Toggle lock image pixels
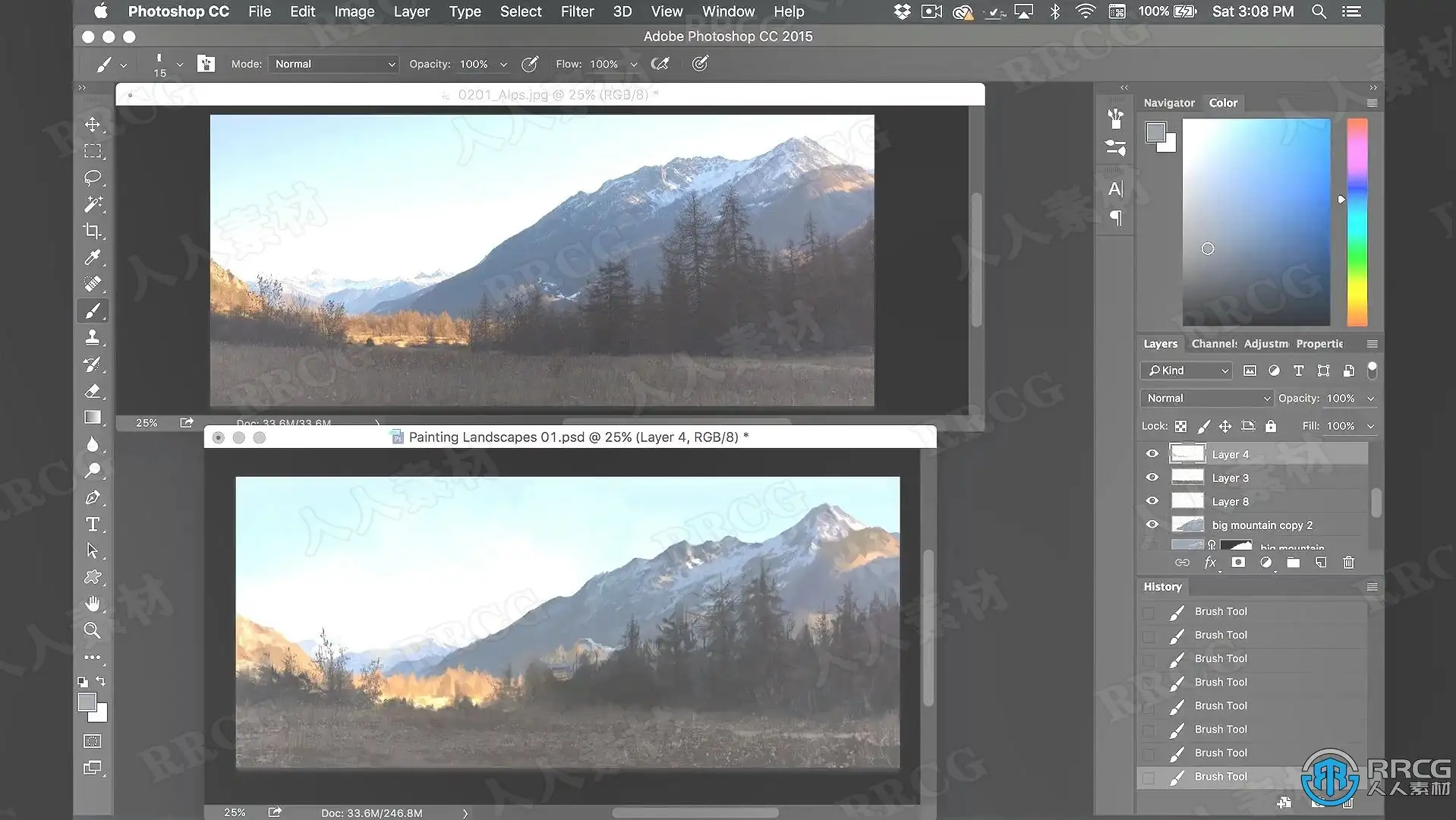1456x820 pixels. [x=1203, y=426]
